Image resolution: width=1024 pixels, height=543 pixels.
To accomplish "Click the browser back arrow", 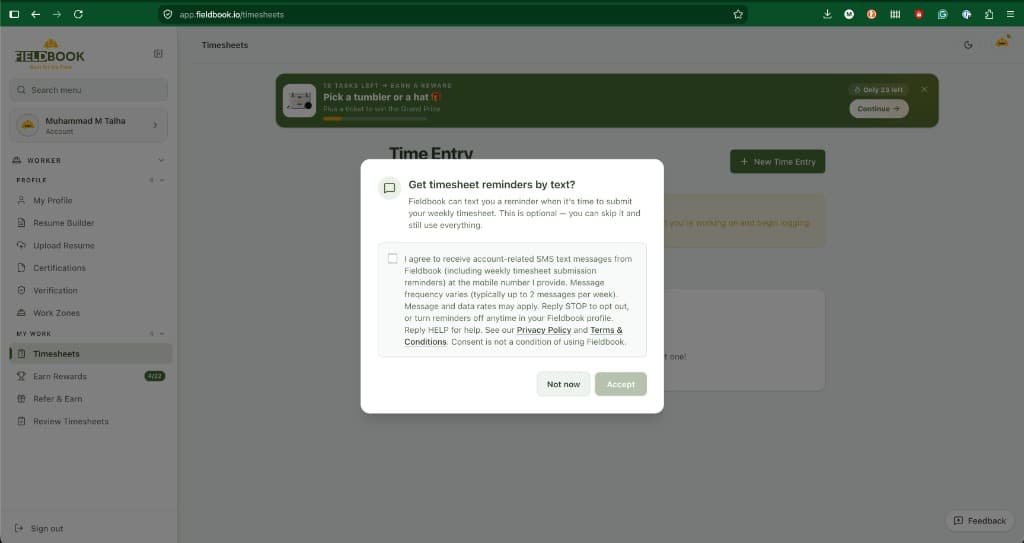I will pos(36,14).
